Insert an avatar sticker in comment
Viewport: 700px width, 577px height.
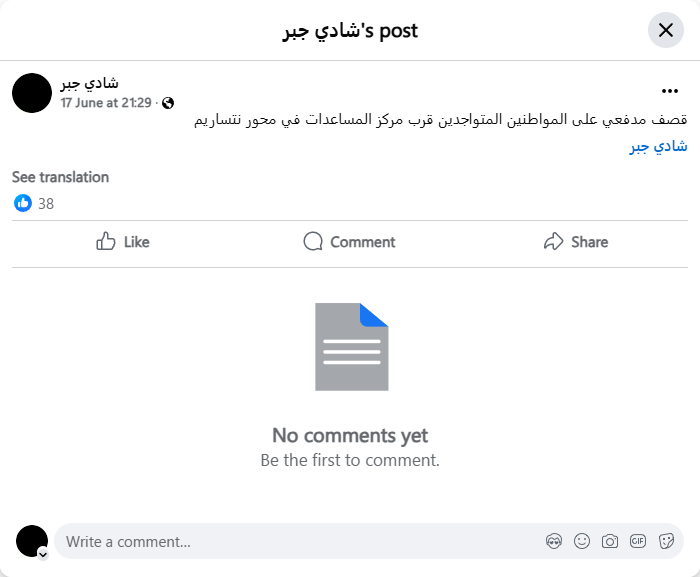(554, 541)
